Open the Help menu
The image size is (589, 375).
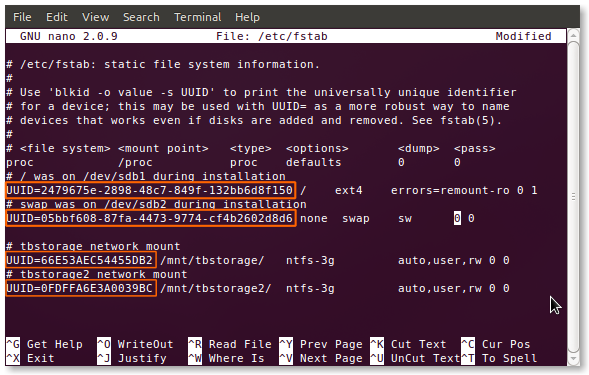tap(247, 17)
